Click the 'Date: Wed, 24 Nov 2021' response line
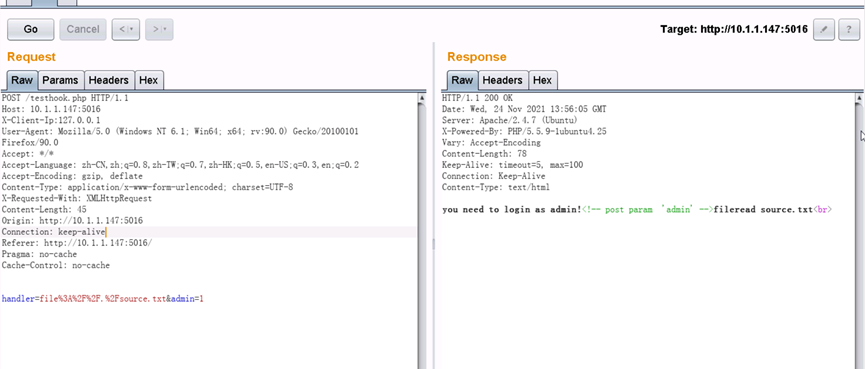The width and height of the screenshot is (865, 369). (524, 109)
